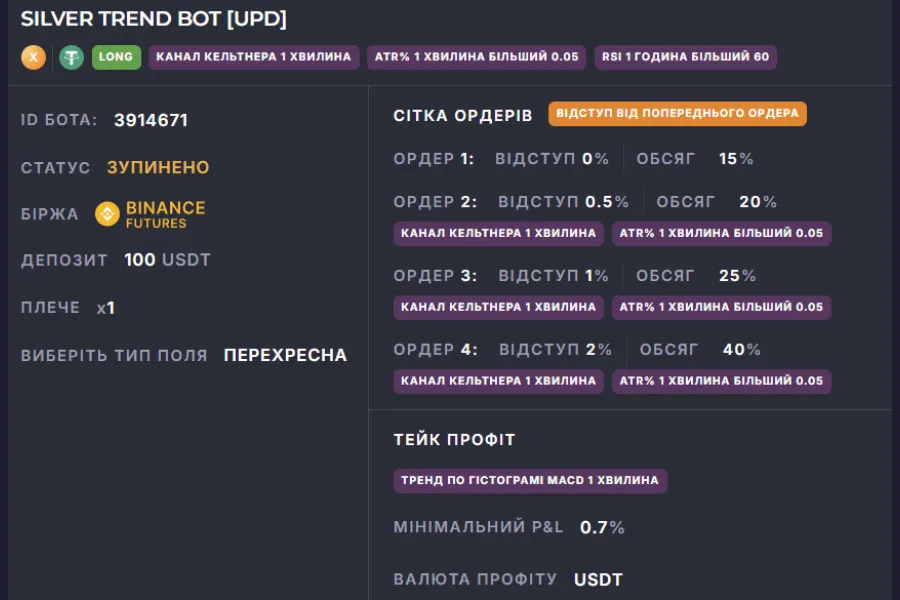Click the bot ID number 3914671

coord(151,120)
